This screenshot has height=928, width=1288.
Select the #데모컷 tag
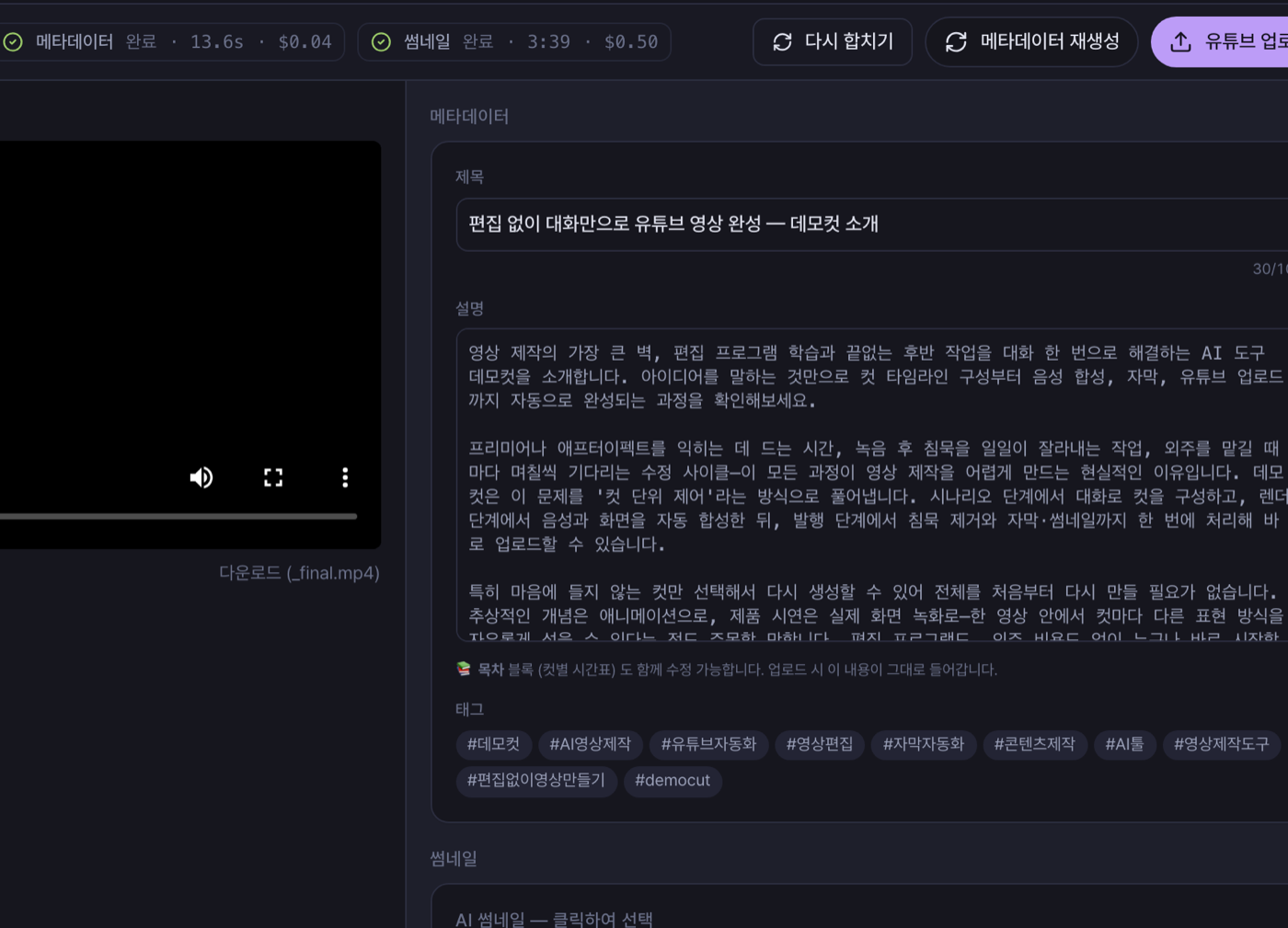click(x=493, y=744)
